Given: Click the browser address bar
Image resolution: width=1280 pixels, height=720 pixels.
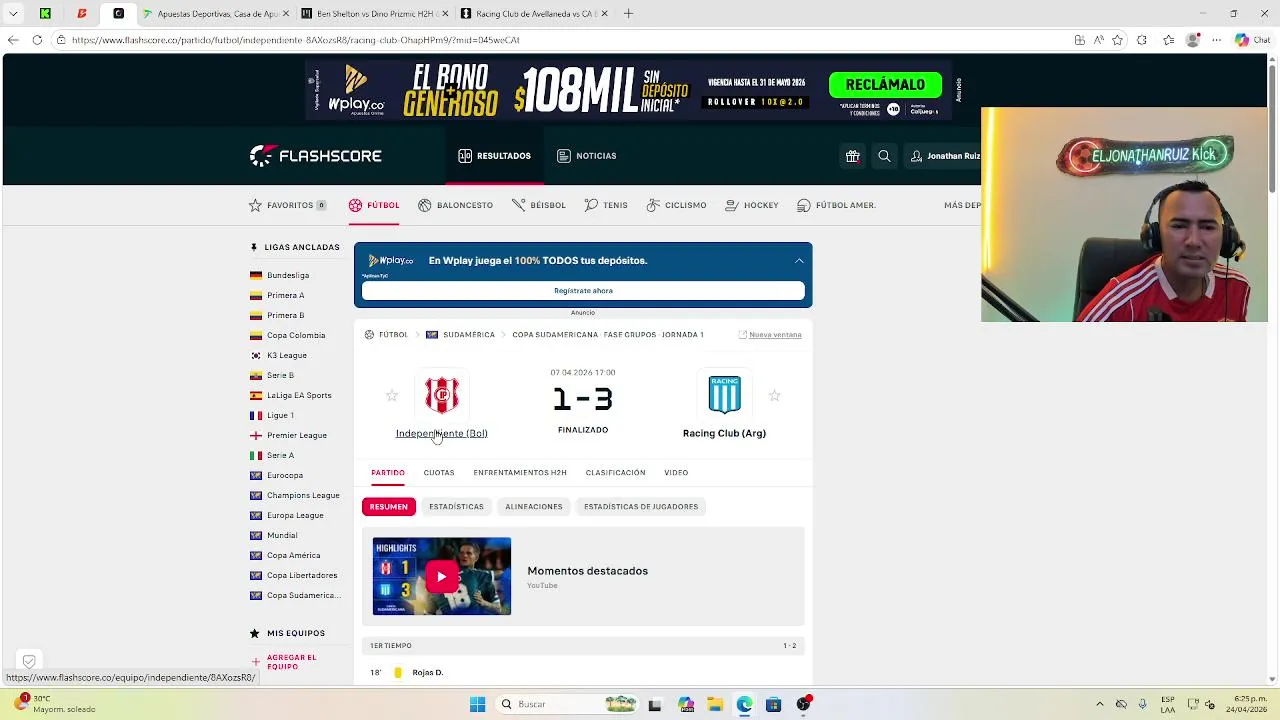Looking at the screenshot, I should [560, 40].
